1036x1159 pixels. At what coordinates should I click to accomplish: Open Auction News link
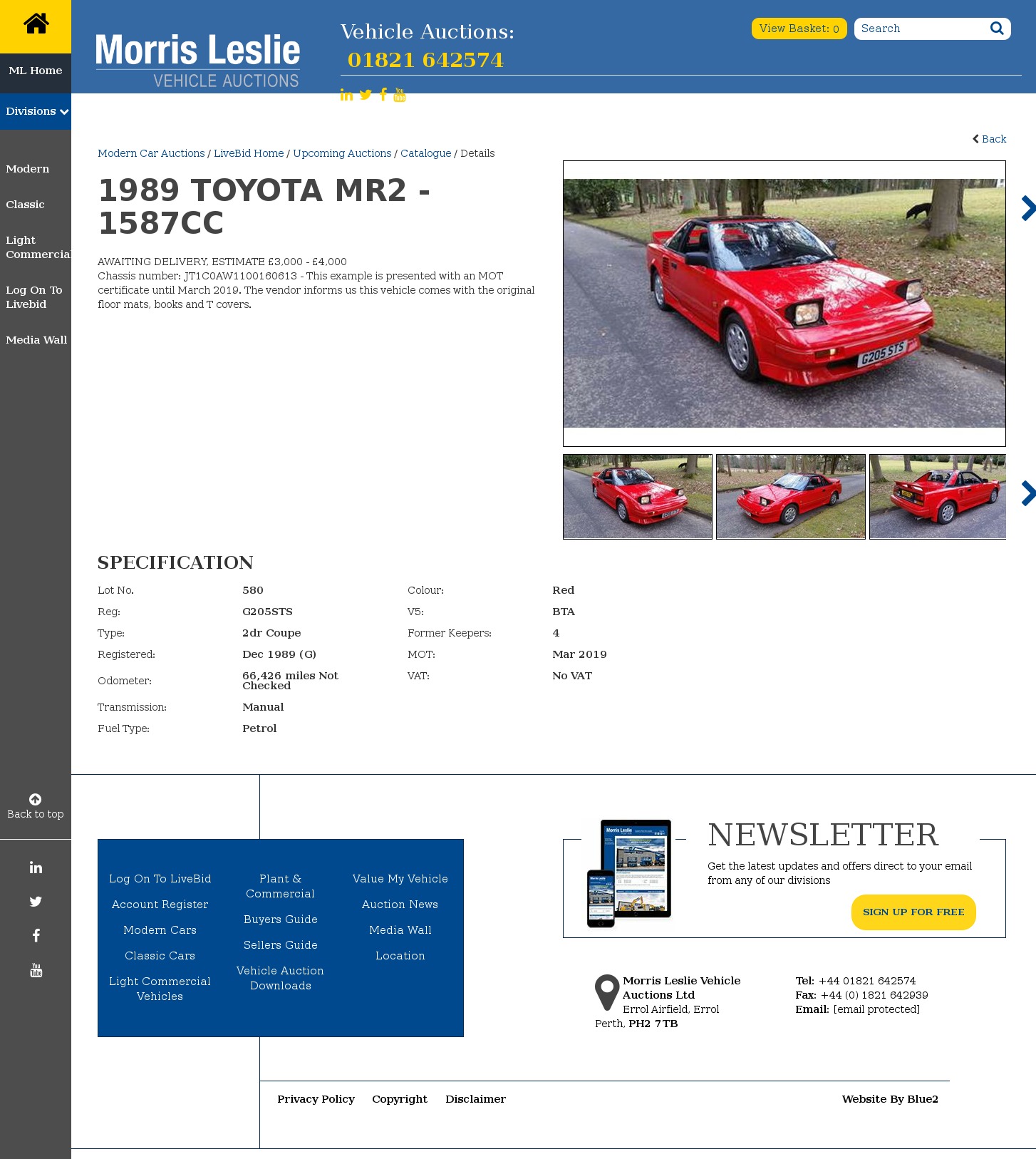point(400,905)
